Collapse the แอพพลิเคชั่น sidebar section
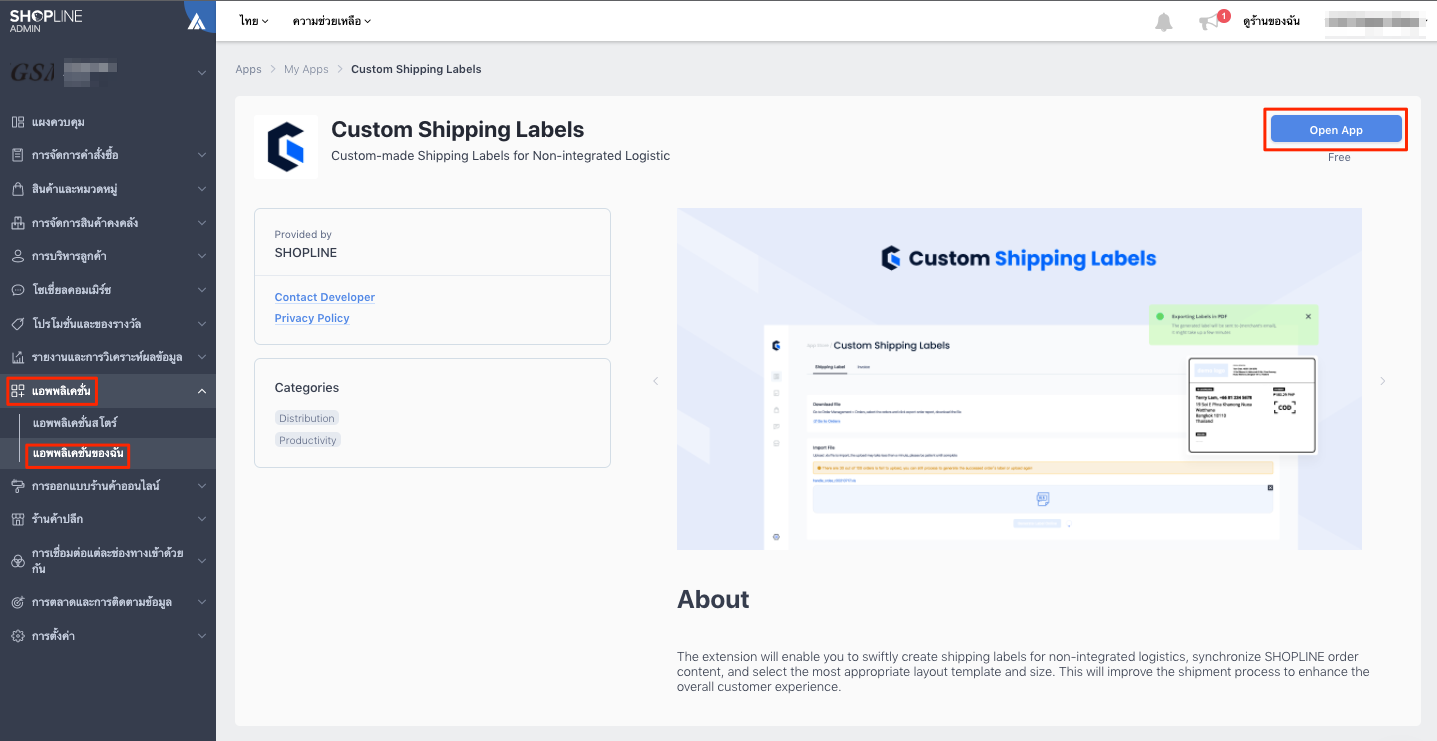Image resolution: width=1437 pixels, height=741 pixels. point(202,391)
